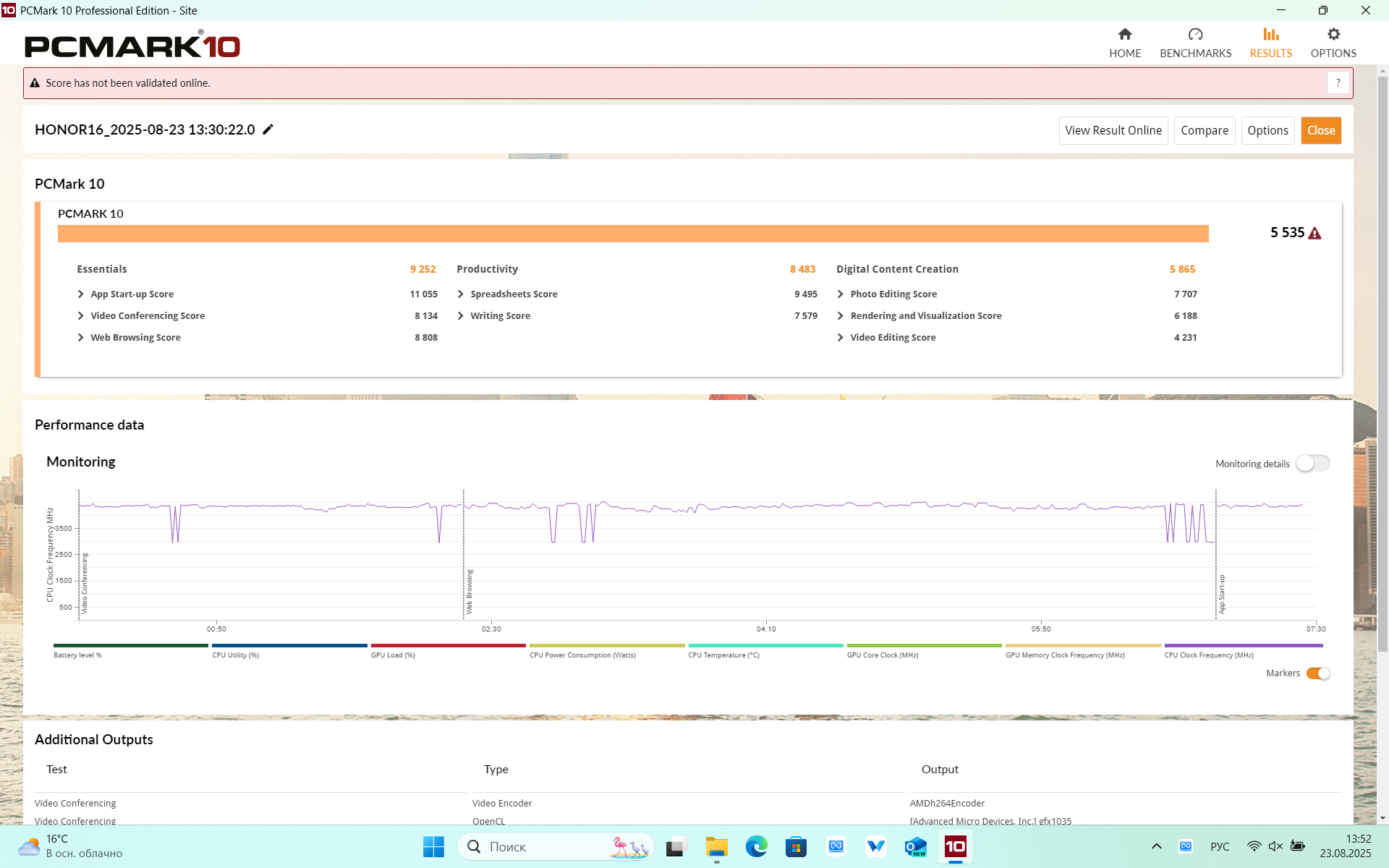
Task: Open Options gear icon
Action: click(x=1333, y=35)
